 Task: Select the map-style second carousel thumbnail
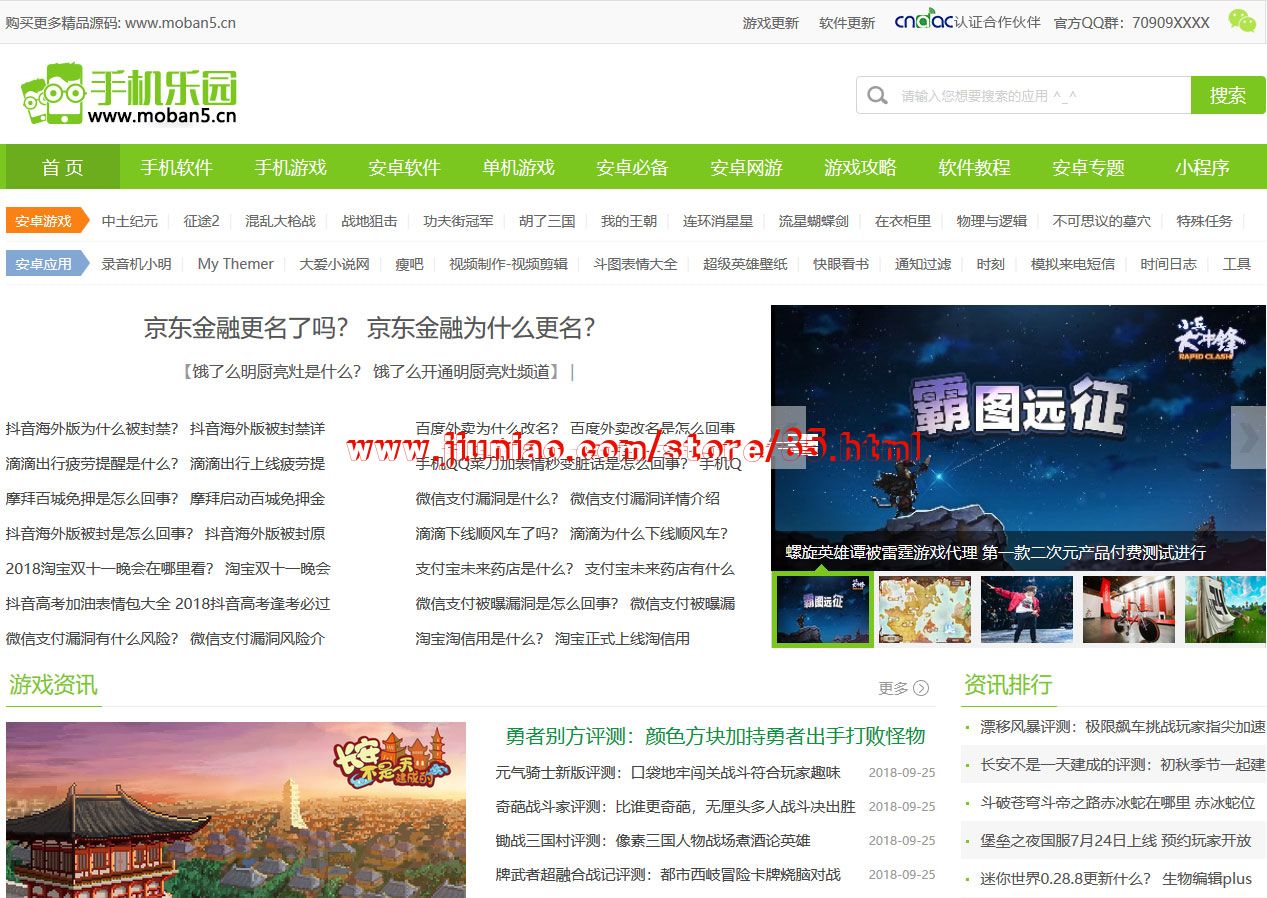coord(924,609)
